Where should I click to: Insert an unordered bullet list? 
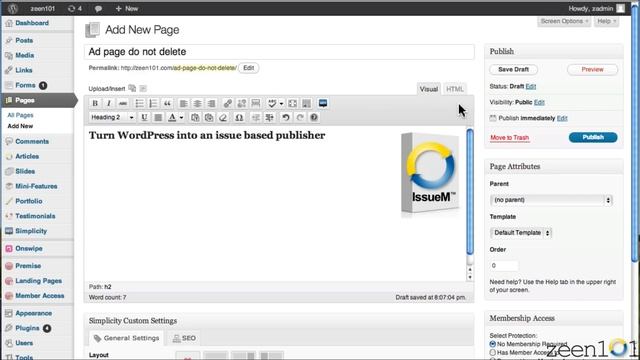click(x=139, y=103)
